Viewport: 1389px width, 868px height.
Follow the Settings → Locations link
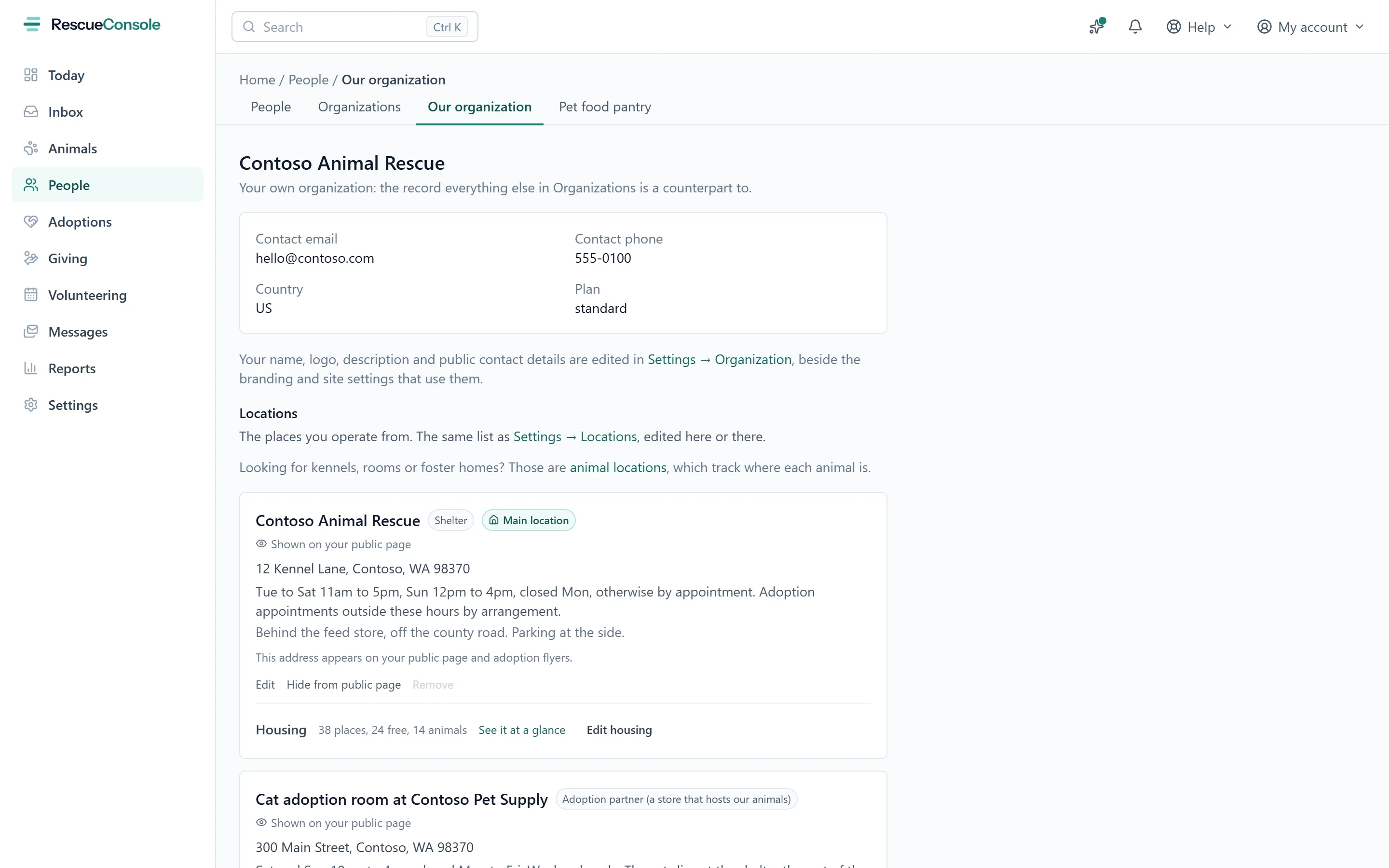pos(575,437)
